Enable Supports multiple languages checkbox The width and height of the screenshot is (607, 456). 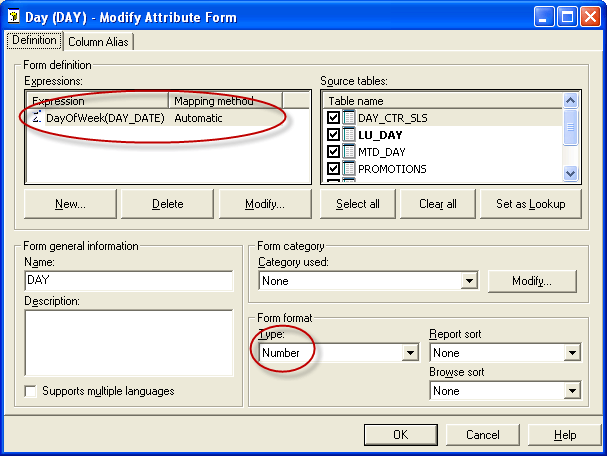pyautogui.click(x=32, y=391)
